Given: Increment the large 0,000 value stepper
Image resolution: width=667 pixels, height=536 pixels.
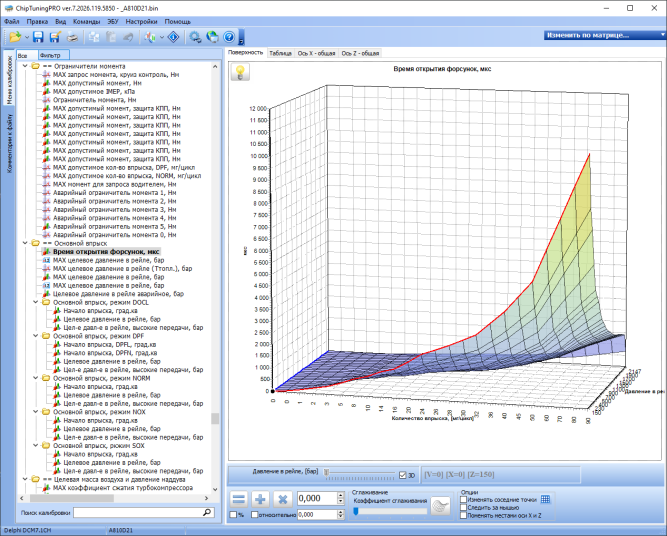Looking at the screenshot, I should click(340, 495).
